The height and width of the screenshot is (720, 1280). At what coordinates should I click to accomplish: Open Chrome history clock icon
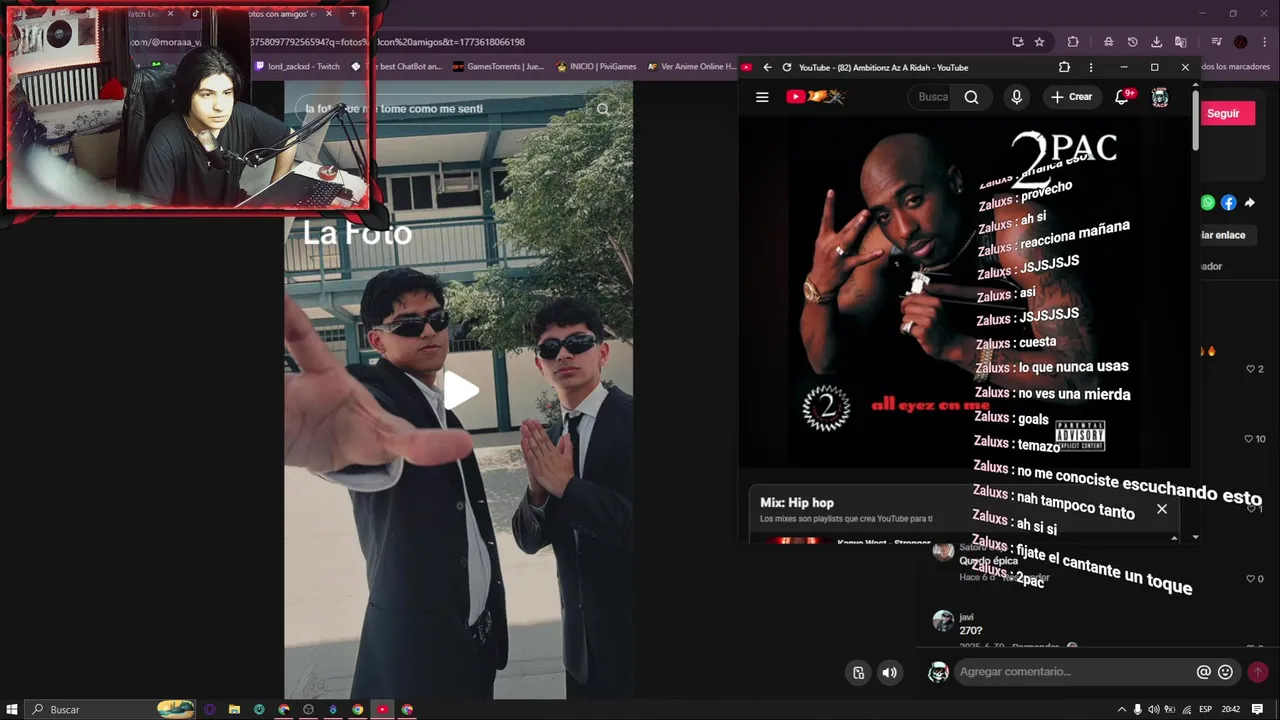1132,42
